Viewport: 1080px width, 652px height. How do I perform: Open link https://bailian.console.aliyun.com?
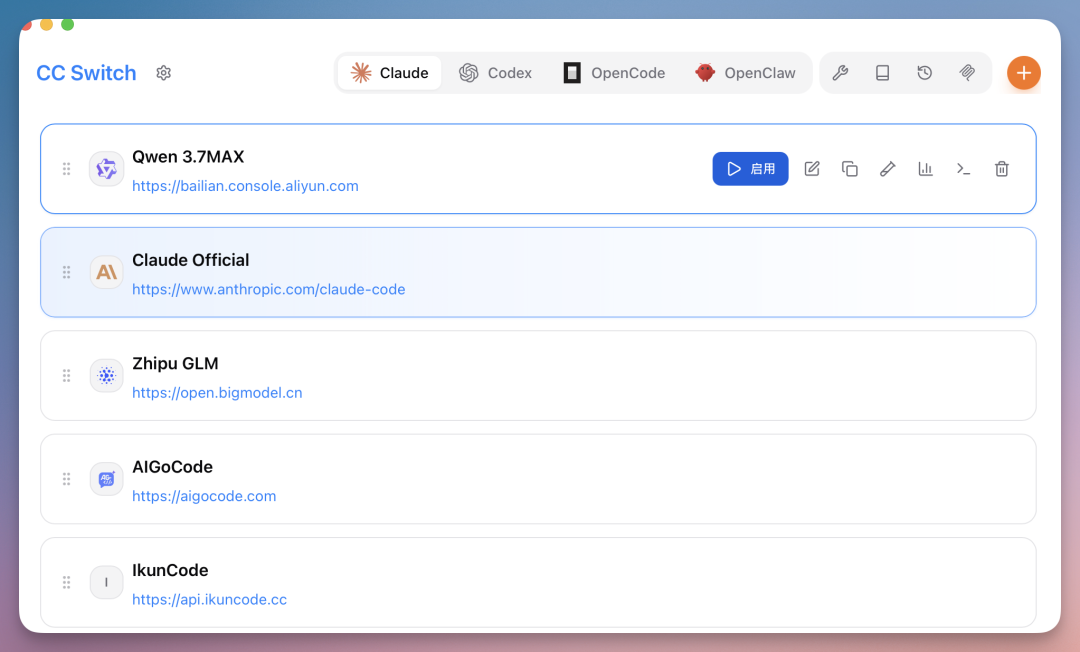coord(245,186)
